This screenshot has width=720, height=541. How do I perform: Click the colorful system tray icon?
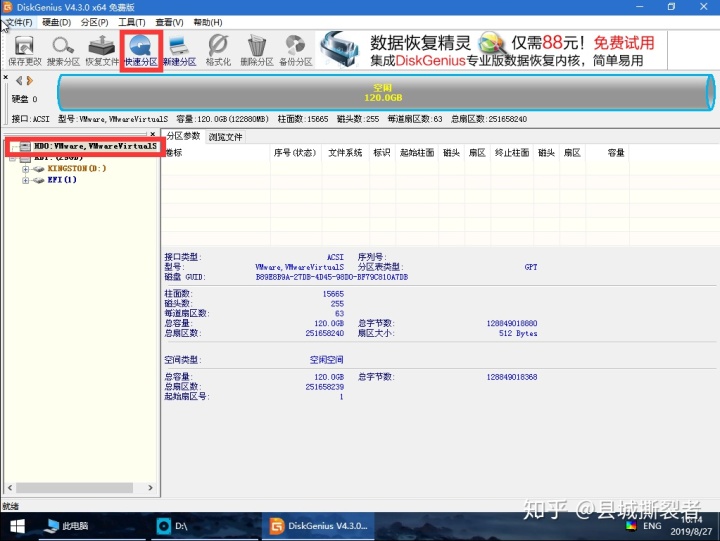pos(631,526)
